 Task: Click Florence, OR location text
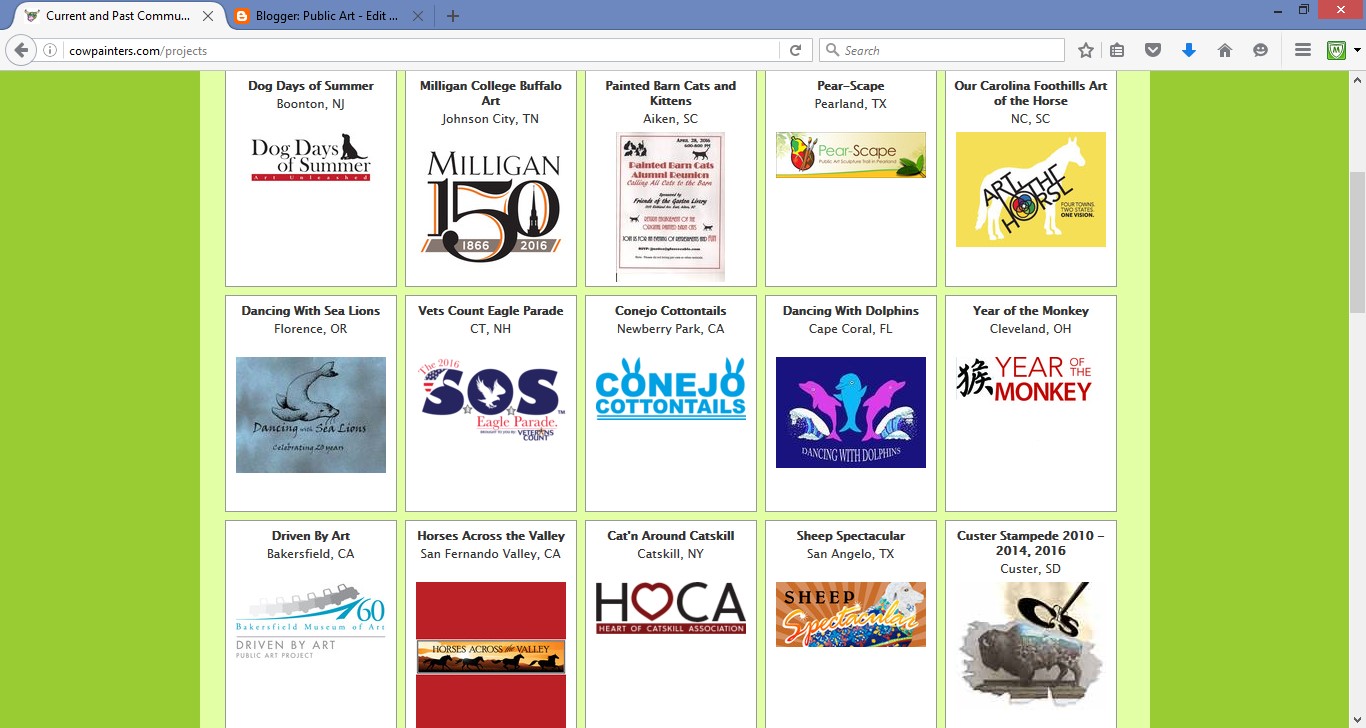coord(311,329)
